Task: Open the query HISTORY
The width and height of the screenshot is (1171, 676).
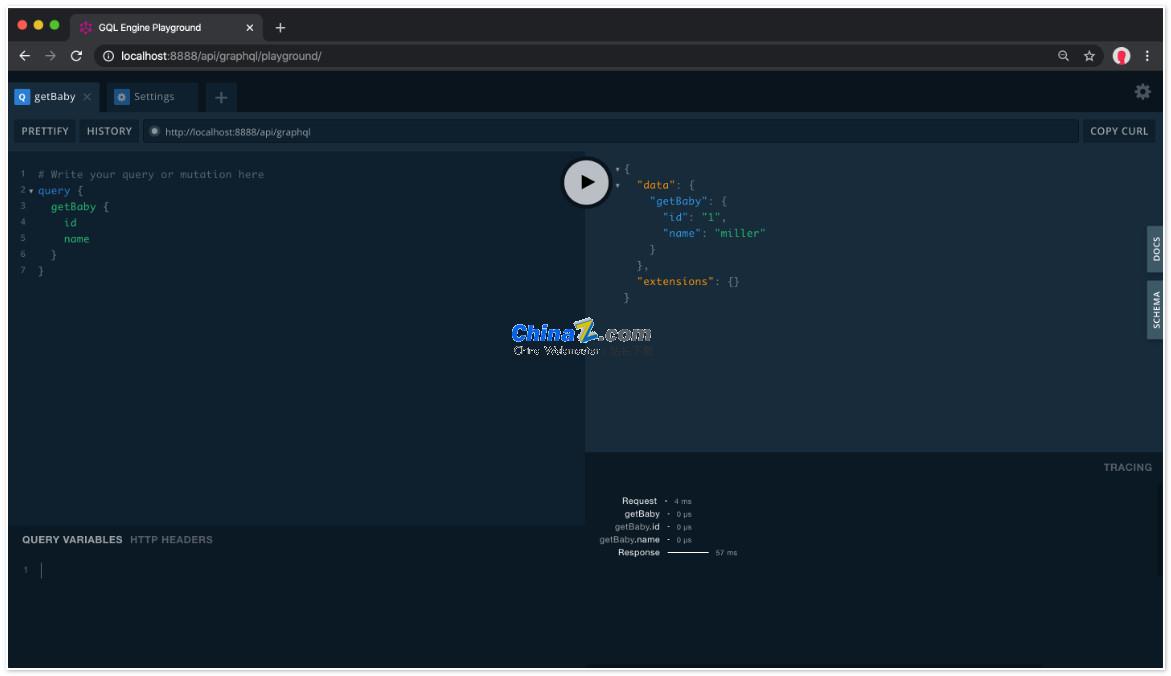Action: point(109,131)
